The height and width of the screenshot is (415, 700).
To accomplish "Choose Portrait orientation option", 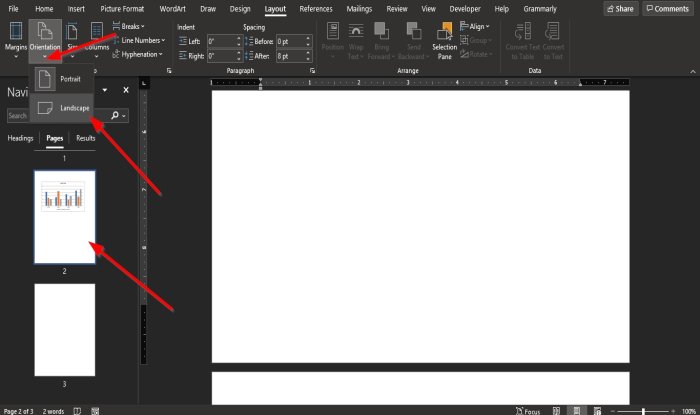I will click(62, 79).
